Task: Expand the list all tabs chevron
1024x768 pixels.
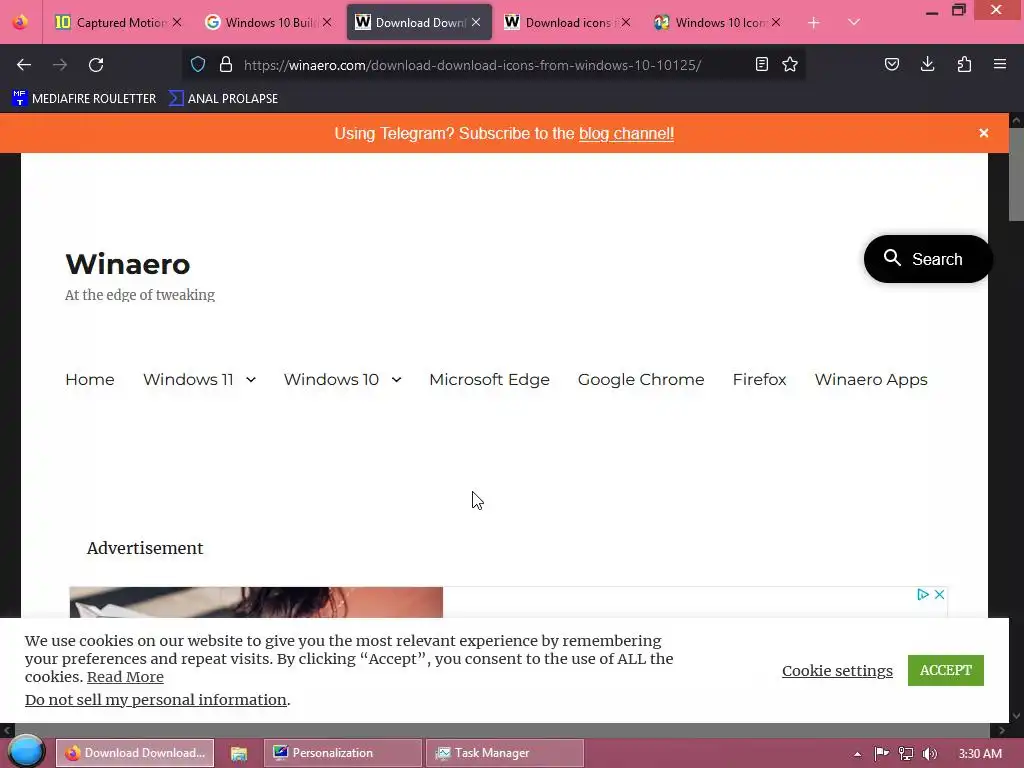Action: pos(854,22)
